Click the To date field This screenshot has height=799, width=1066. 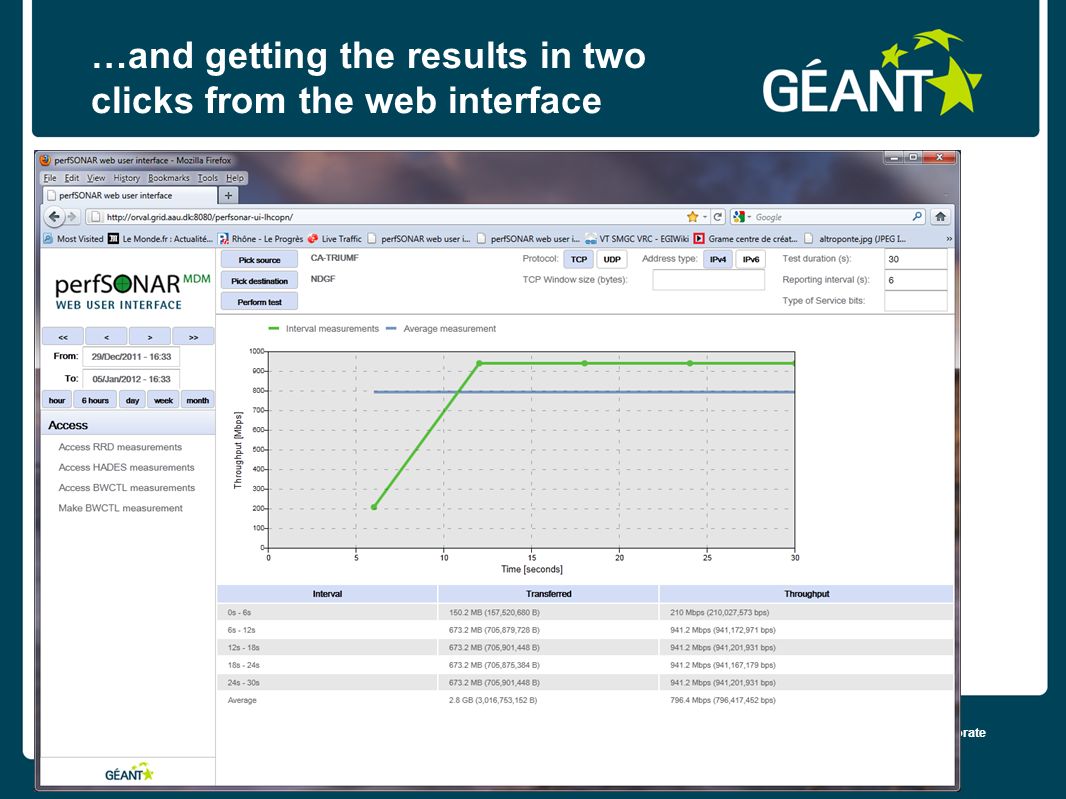[x=131, y=379]
